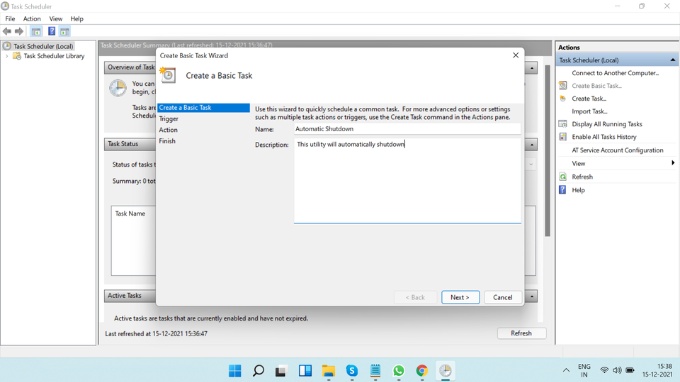Click the Refresh button at summary bottom
Viewport: 680px width, 382px height.
tap(521, 333)
